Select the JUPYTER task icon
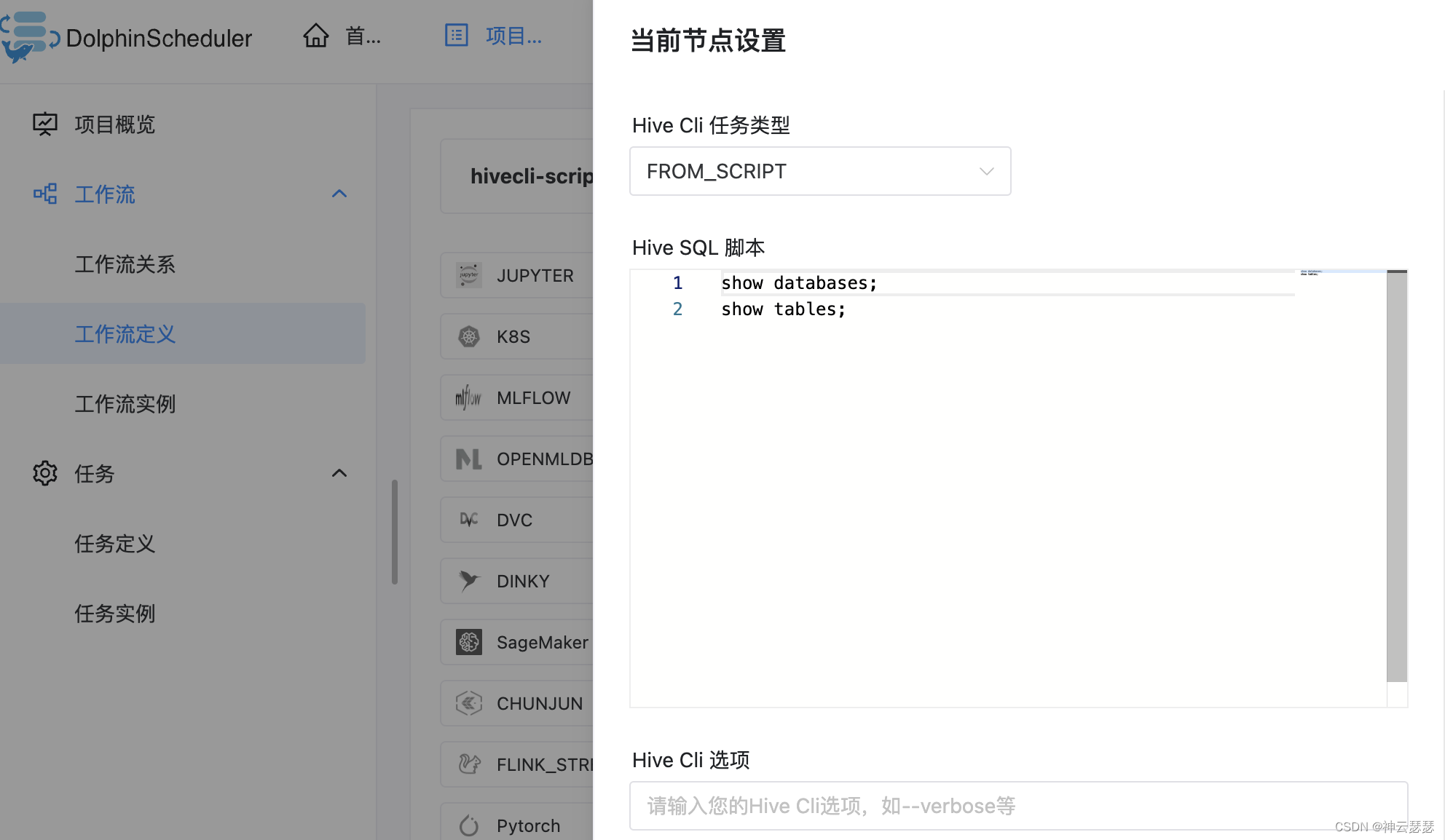This screenshot has width=1445, height=840. [469, 275]
